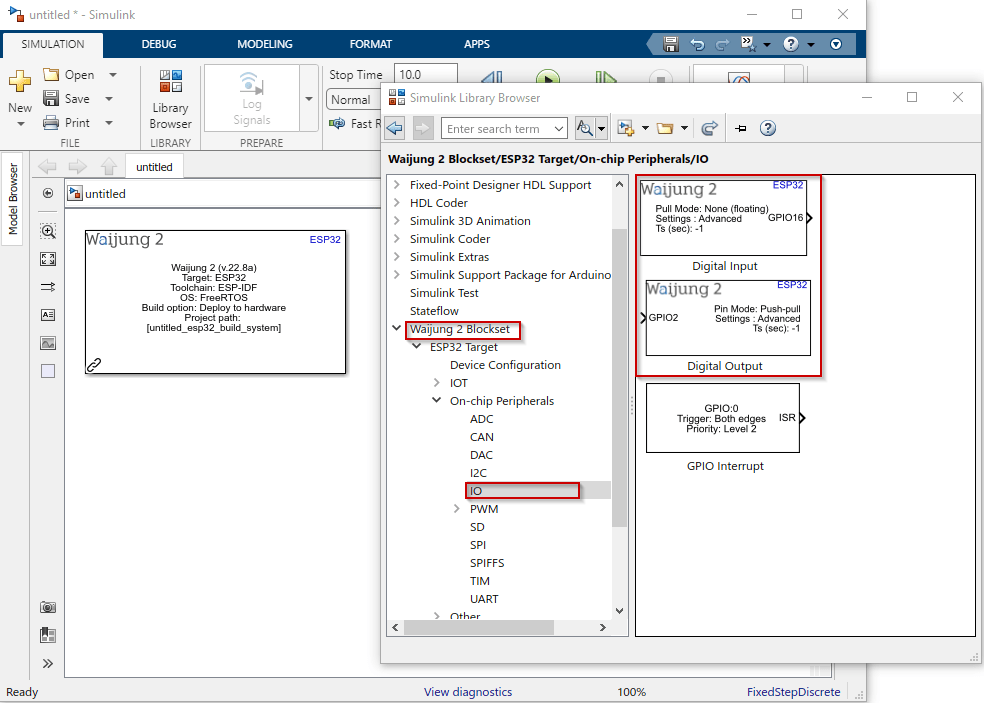984x703 pixels.
Task: Select the Zoom tool in the canvas palette
Action: coord(48,231)
